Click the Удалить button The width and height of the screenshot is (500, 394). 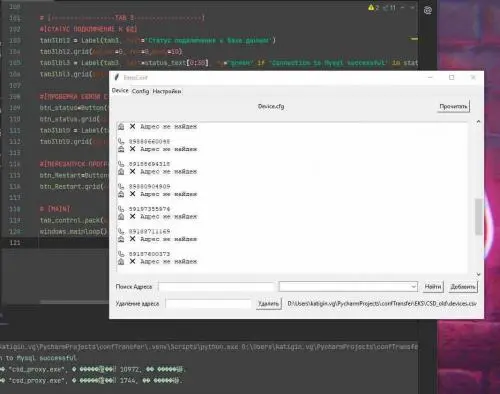[269, 304]
